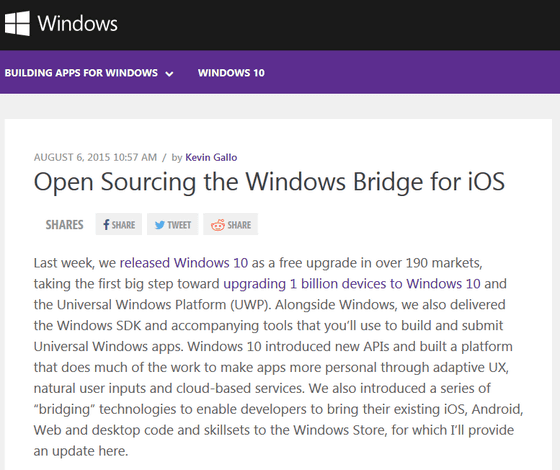This screenshot has height=470, width=560.
Task: Click the Twitter bird icon
Action: pos(160,225)
